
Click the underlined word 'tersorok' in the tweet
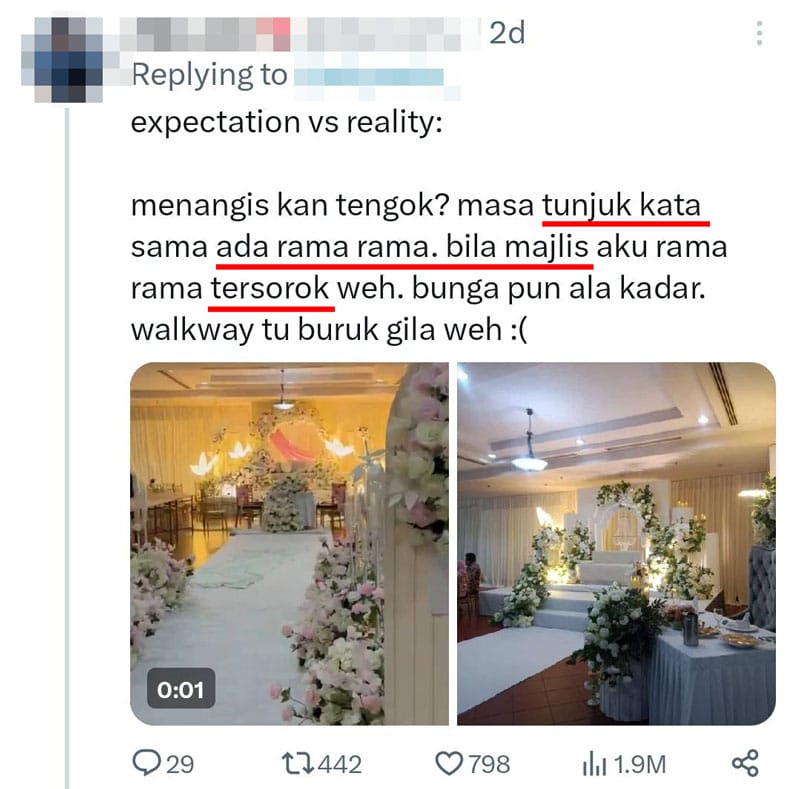click(x=270, y=288)
